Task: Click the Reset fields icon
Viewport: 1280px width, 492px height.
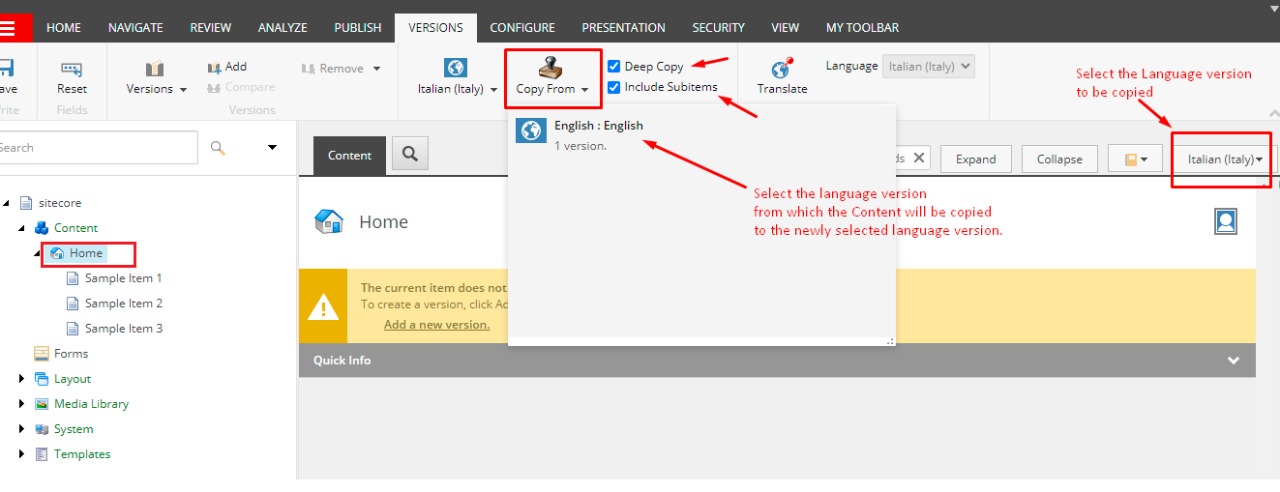Action: 71,68
